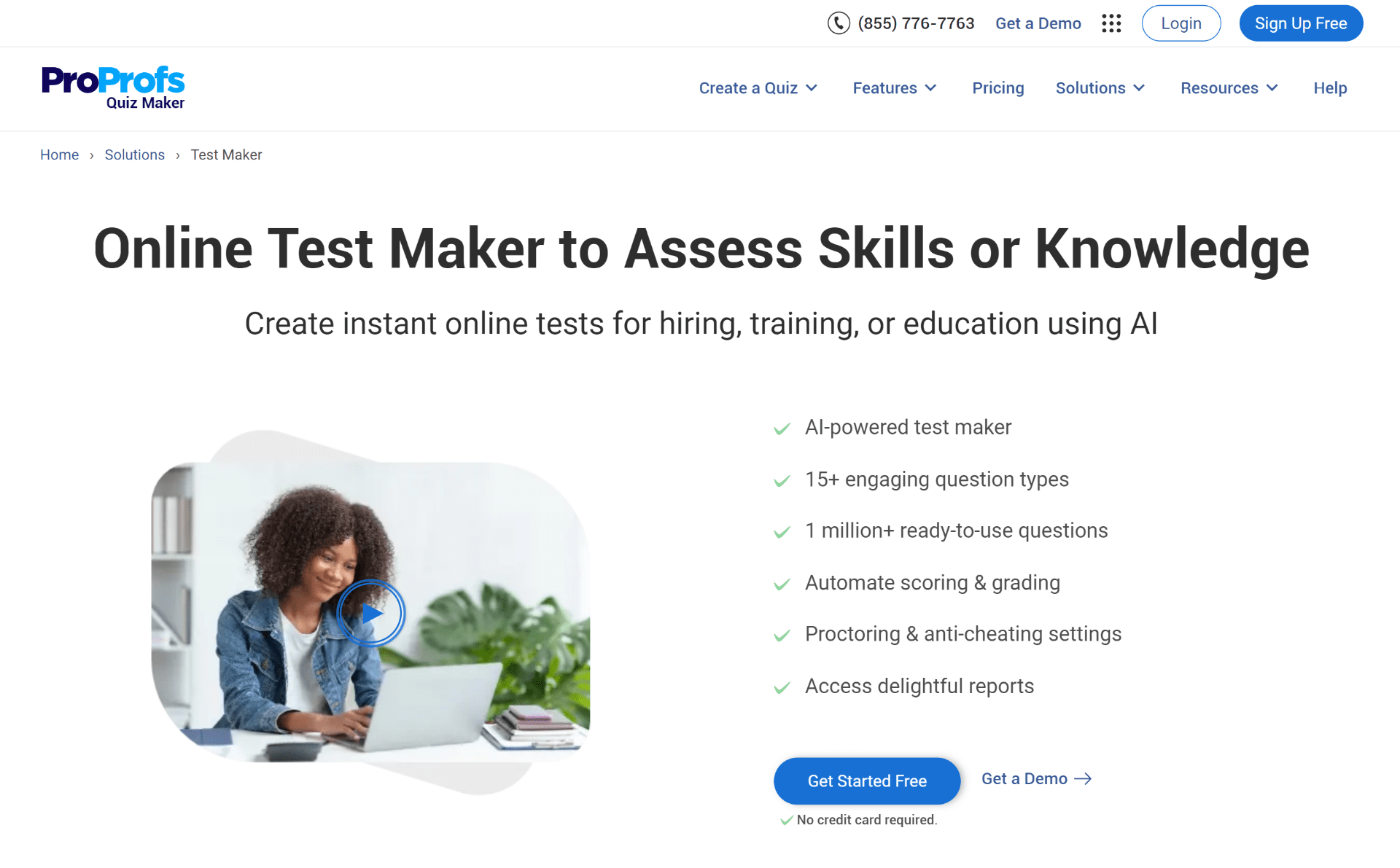Click the arrow next to Get a Demo
Screen dimensions: 1400x868
(1084, 779)
